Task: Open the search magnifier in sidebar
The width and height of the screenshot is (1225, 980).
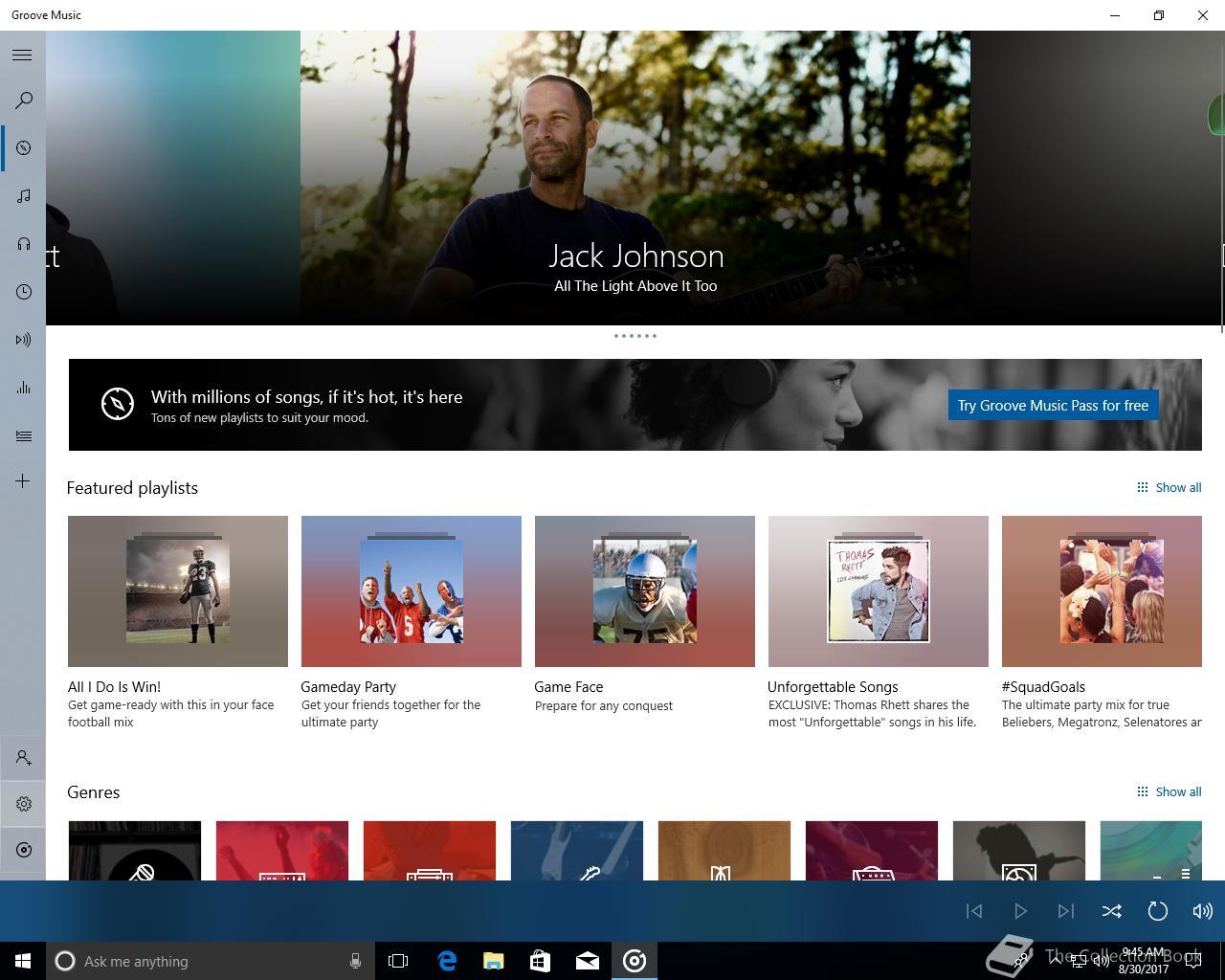Action: [23, 100]
